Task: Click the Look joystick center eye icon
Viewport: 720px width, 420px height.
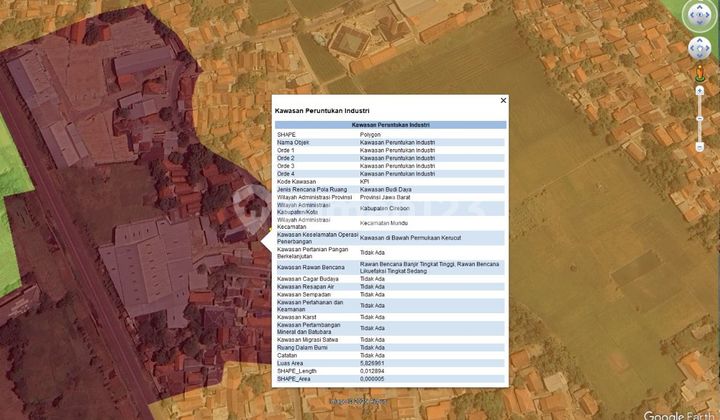Action: tap(699, 15)
